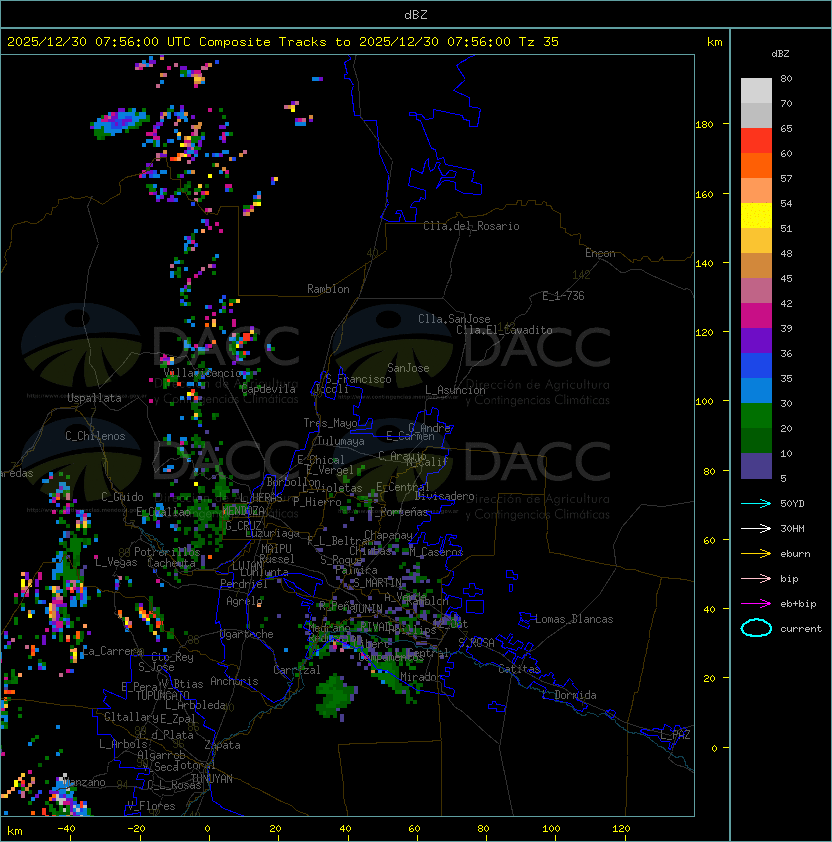Click the magenta eb+bip arrow icon
The width and height of the screenshot is (832, 842).
[756, 604]
